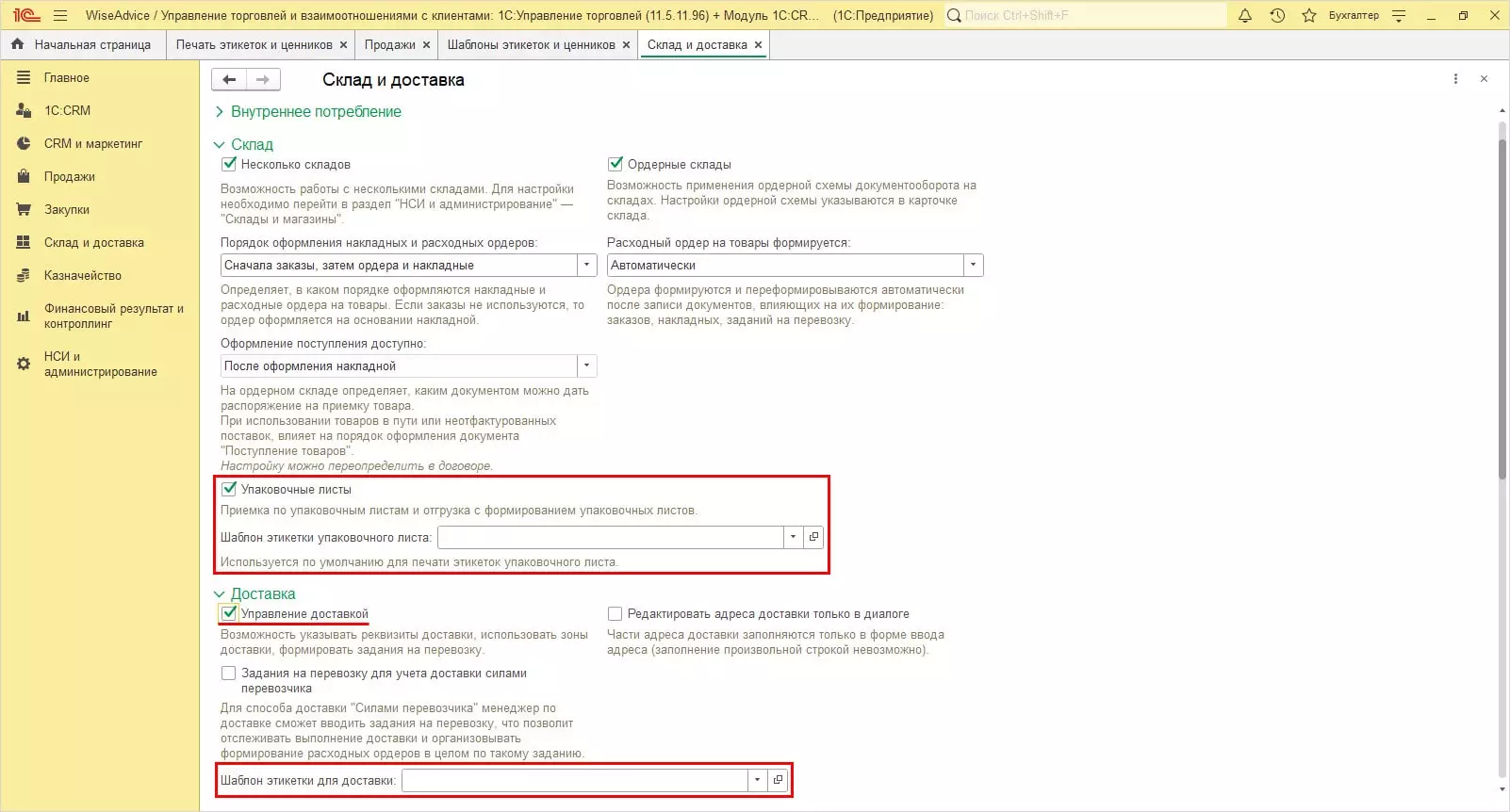Enable Задания на перевозку checkbox
The width and height of the screenshot is (1510, 812).
tap(228, 673)
